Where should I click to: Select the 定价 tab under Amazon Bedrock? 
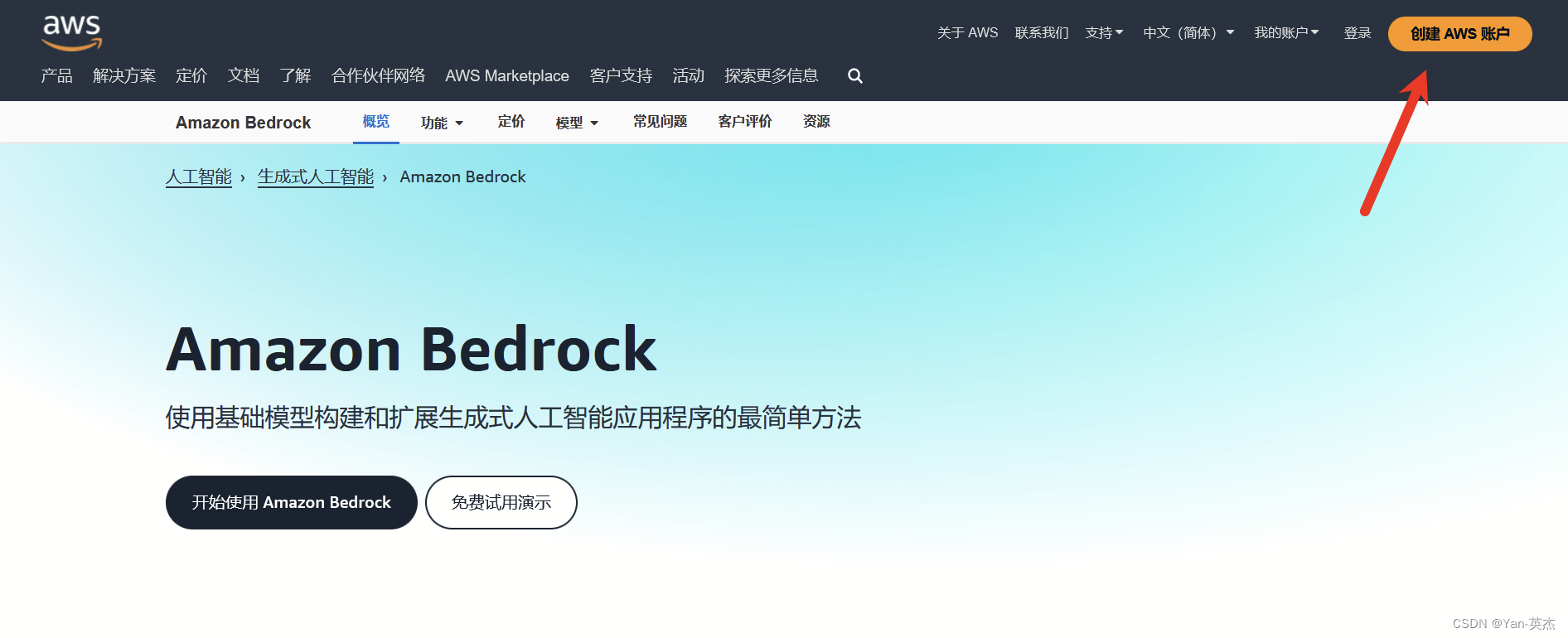(x=511, y=122)
